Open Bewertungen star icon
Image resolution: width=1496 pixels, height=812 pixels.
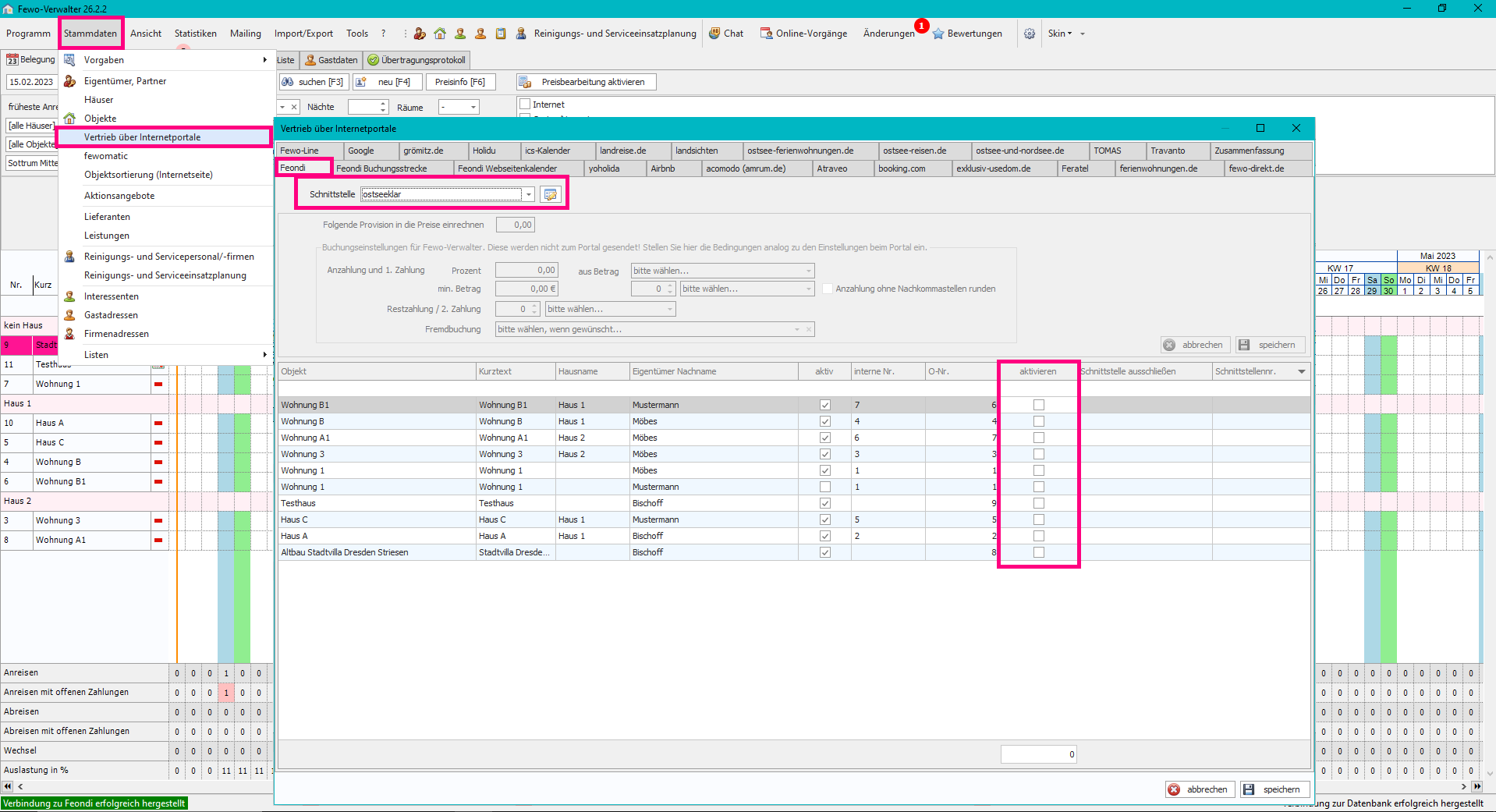coord(938,34)
